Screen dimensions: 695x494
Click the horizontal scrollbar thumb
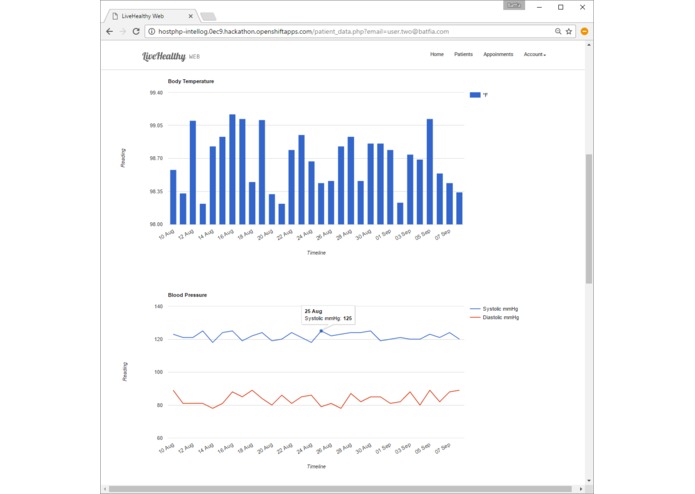coord(340,489)
